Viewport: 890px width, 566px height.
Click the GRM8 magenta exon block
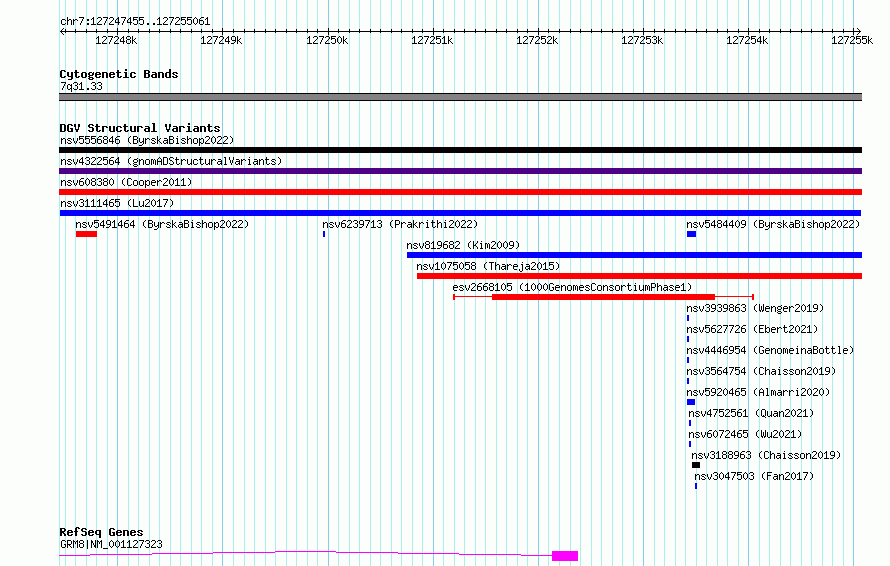tap(565, 556)
